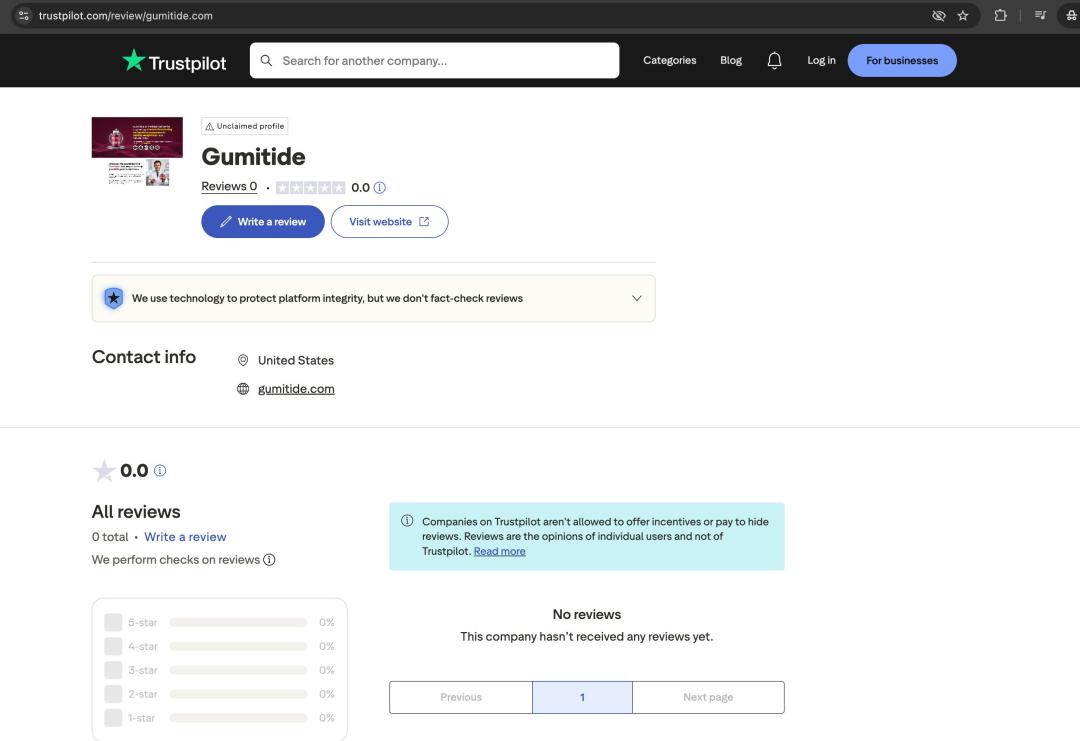Click the 'No reviews' heading
The width and height of the screenshot is (1080, 741).
587,614
